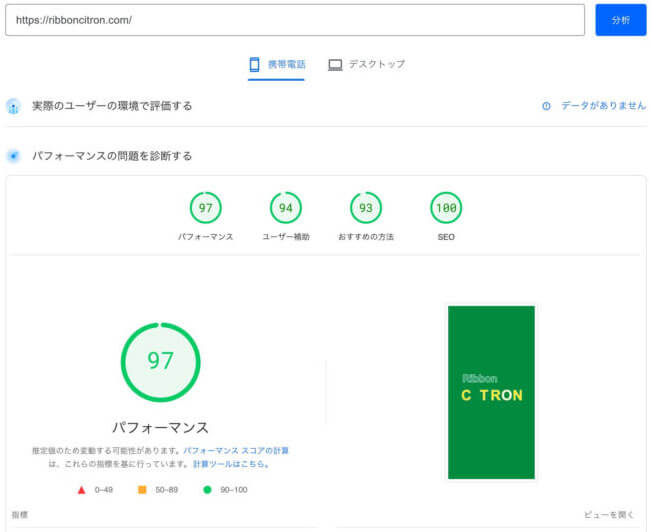Click the icon beside 実際のユーザーの環境で評価する
This screenshot has height=532, width=650.
pos(13,106)
